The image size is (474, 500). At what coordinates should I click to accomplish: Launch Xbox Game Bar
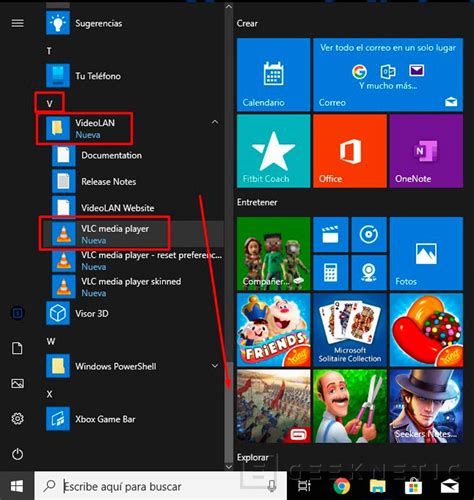pyautogui.click(x=133, y=419)
